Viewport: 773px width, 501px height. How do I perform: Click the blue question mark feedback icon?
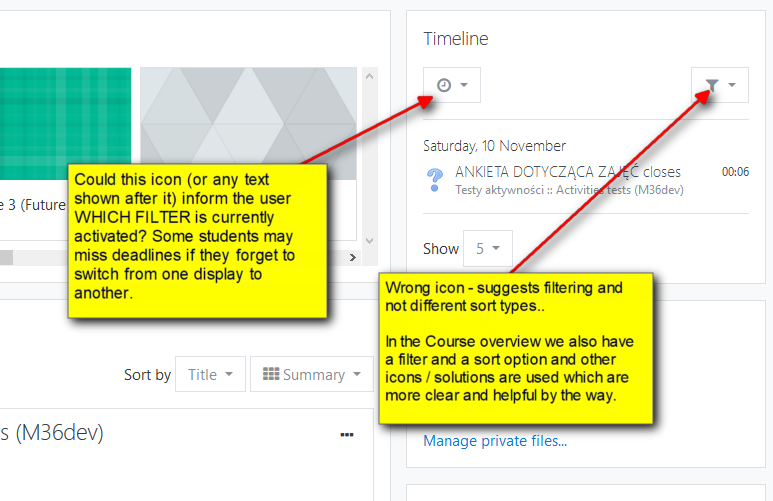point(434,180)
